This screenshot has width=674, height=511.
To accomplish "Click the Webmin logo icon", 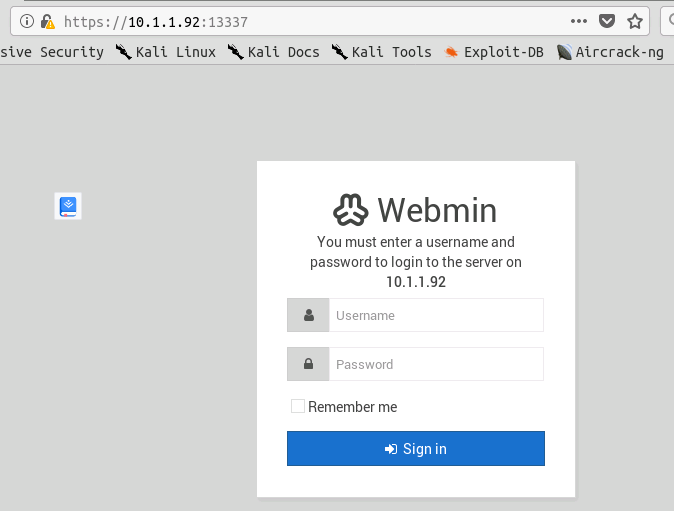I will tap(350, 210).
